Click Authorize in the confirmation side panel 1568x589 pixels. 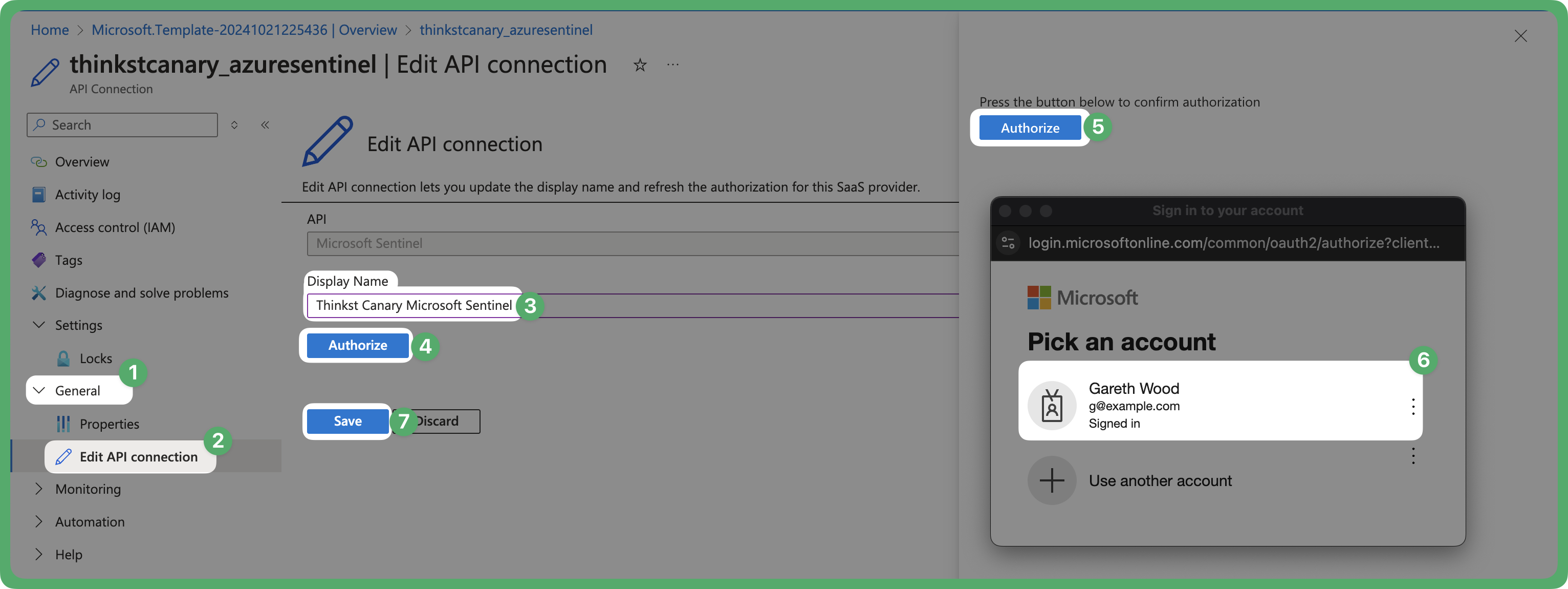[1030, 128]
